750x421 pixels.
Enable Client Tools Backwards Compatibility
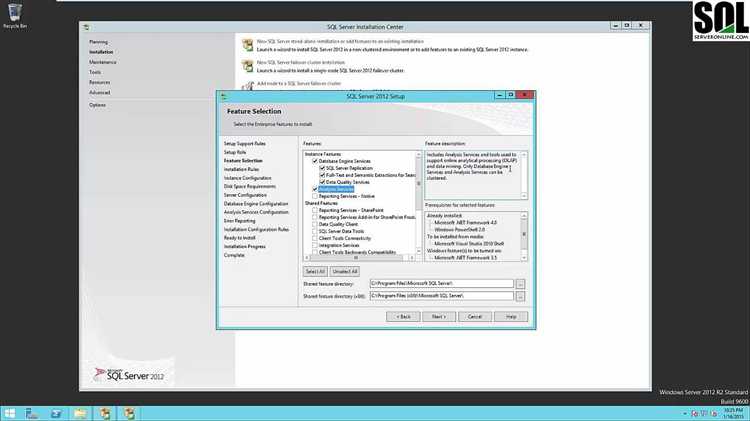tap(315, 252)
